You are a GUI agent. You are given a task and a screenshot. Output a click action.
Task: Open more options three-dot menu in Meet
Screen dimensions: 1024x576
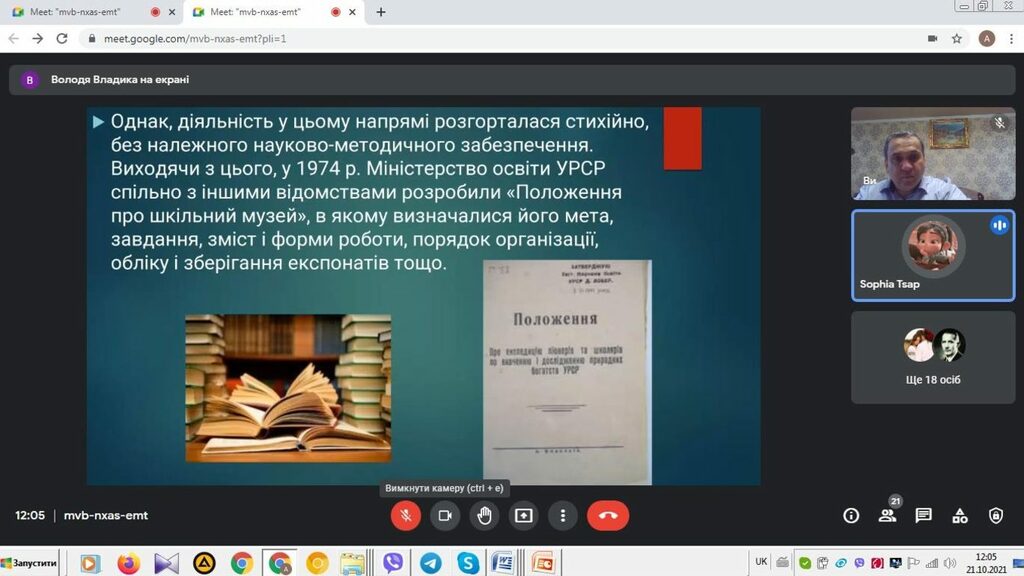point(563,516)
